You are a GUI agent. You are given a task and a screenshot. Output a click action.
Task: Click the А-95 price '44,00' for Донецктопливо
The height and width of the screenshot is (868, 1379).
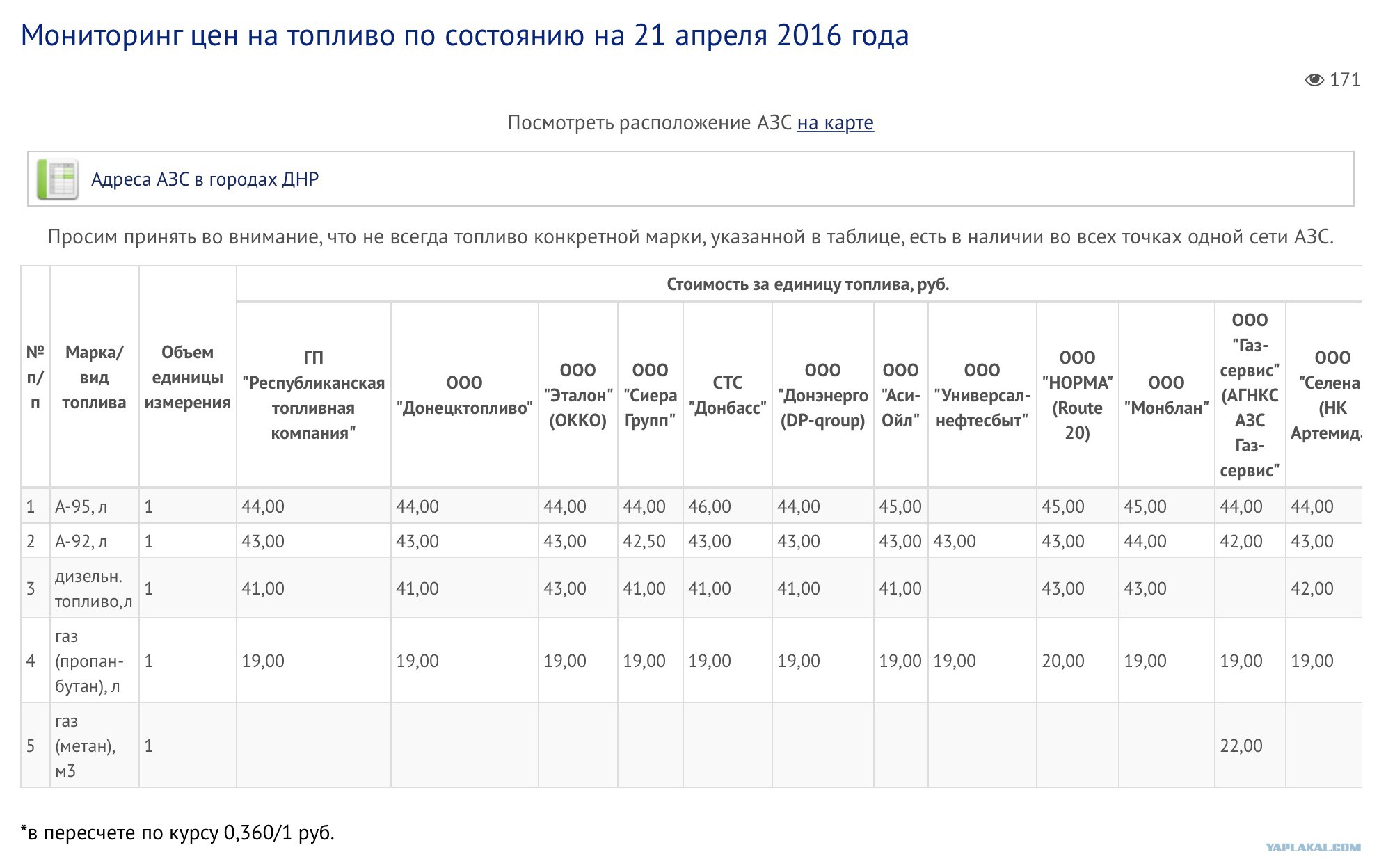point(417,506)
